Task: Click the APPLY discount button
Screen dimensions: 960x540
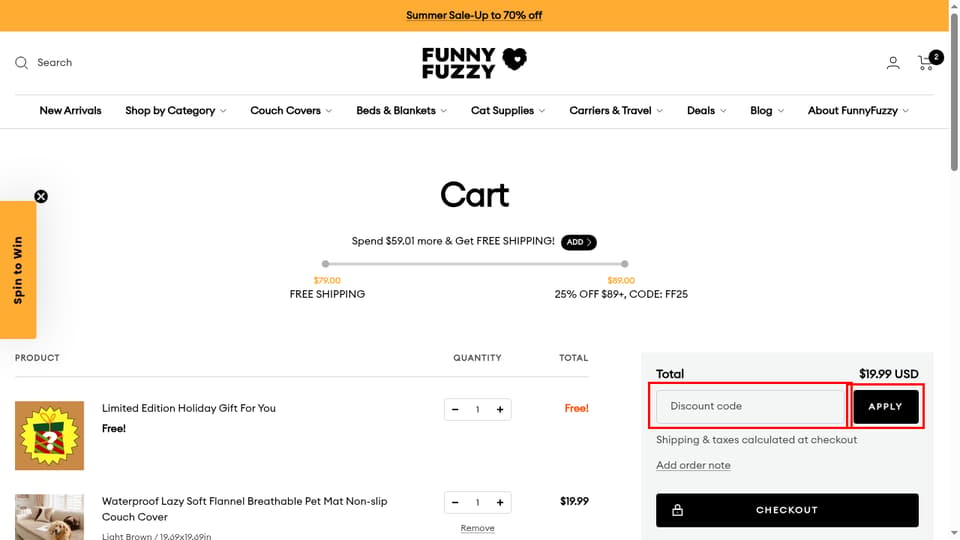Action: [886, 407]
